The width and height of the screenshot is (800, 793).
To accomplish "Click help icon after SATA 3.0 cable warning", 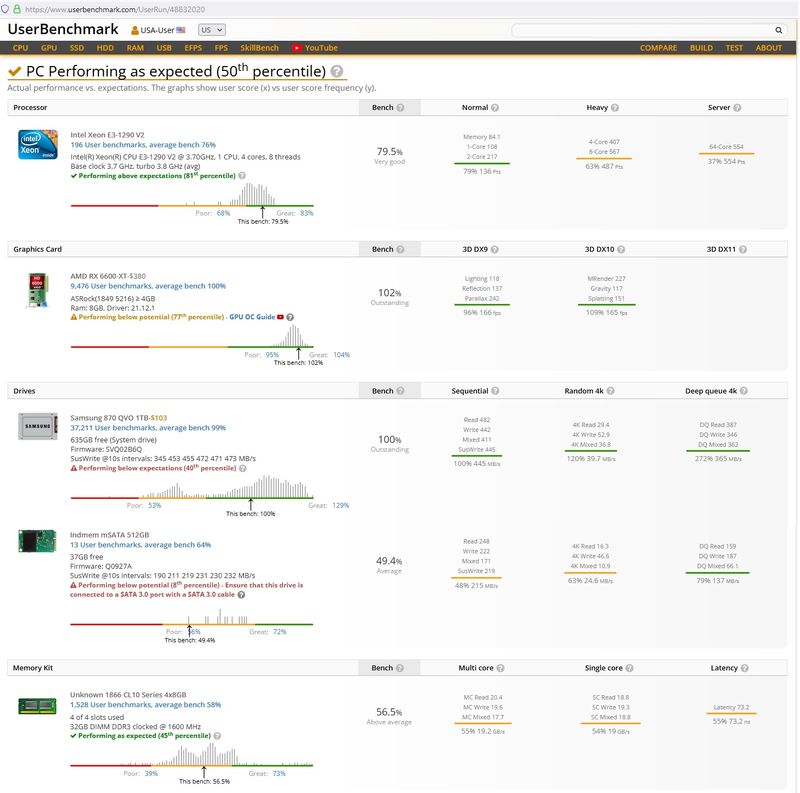I will point(241,595).
